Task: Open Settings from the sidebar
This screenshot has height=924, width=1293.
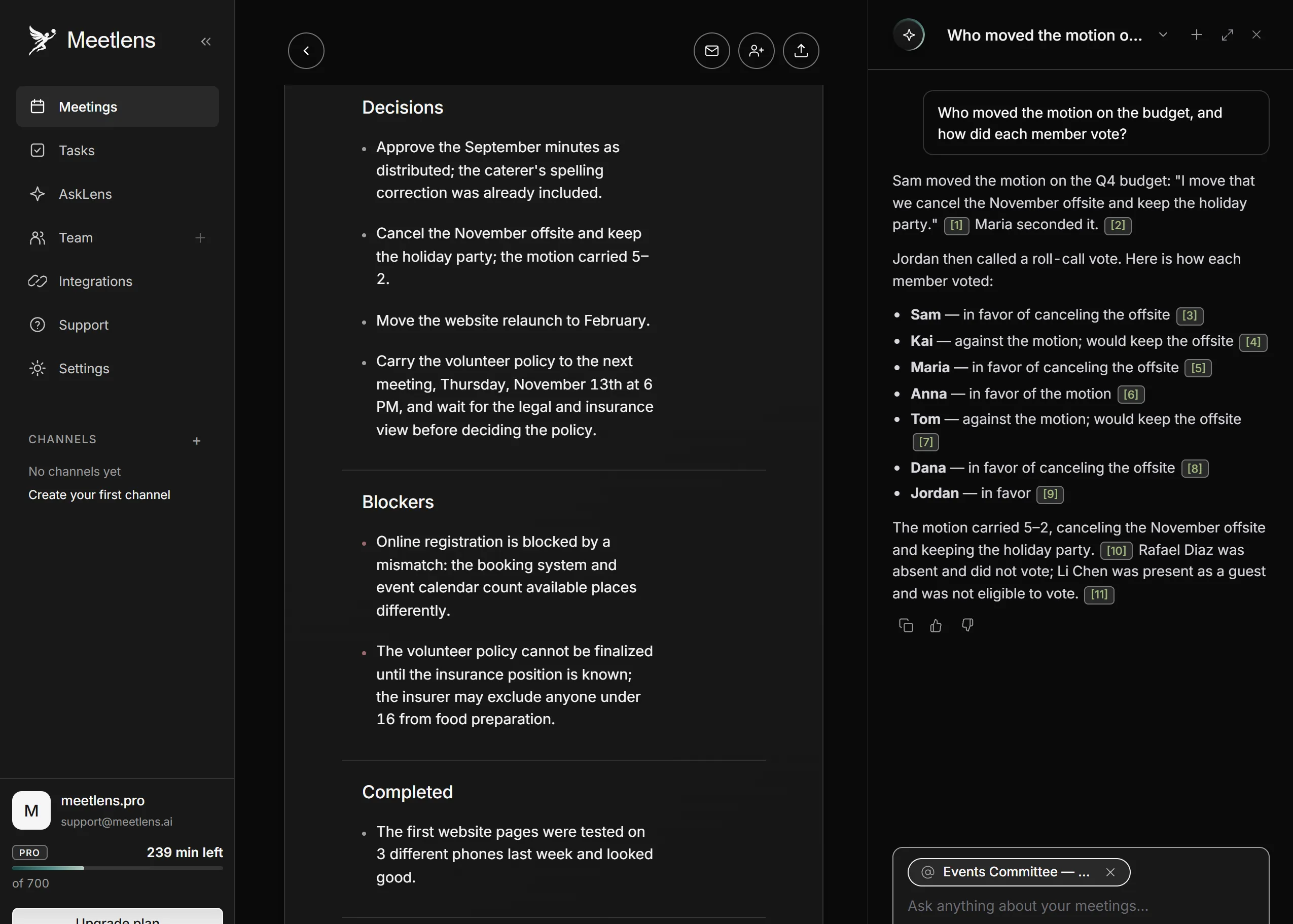Action: pos(117,369)
